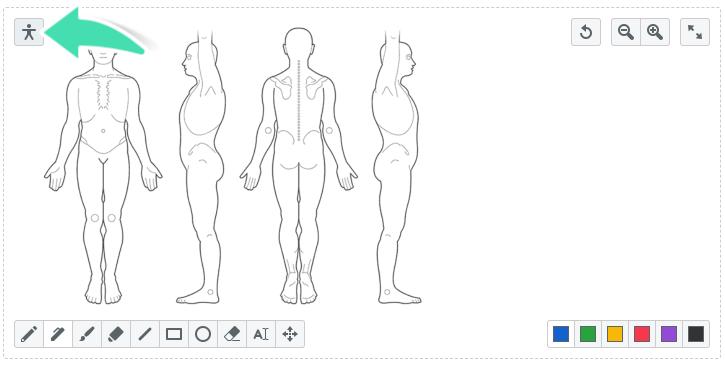The image size is (725, 366).
Task: Expand canvas to fullscreen
Action: [x=695, y=32]
